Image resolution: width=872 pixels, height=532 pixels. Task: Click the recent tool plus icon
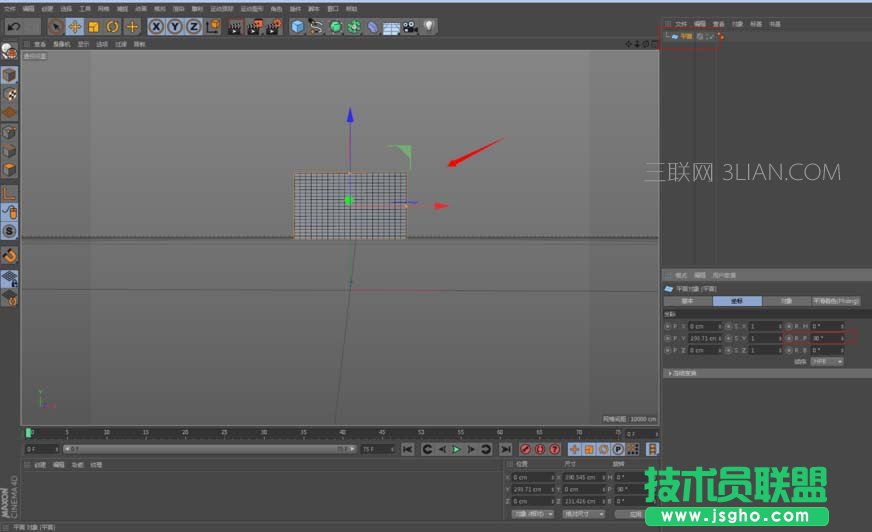[132, 26]
